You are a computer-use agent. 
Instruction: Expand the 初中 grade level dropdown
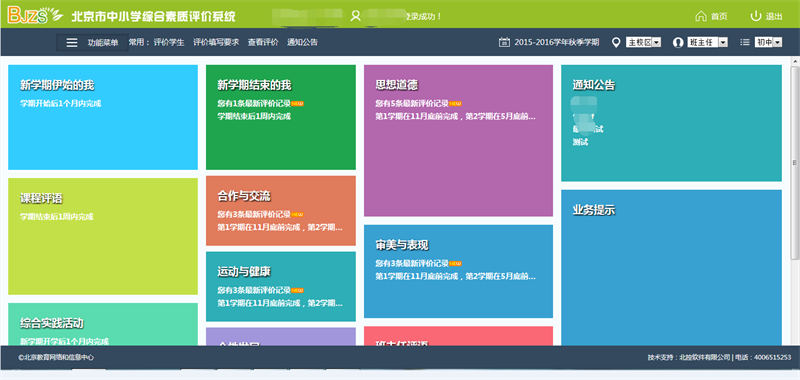[768, 42]
